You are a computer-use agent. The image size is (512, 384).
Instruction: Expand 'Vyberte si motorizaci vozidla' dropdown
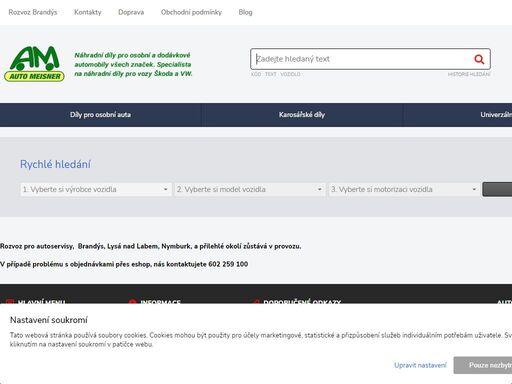404,189
